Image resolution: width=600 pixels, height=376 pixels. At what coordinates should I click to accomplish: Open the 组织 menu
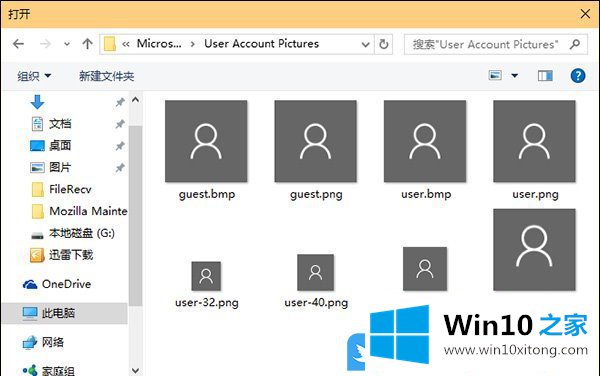(34, 76)
